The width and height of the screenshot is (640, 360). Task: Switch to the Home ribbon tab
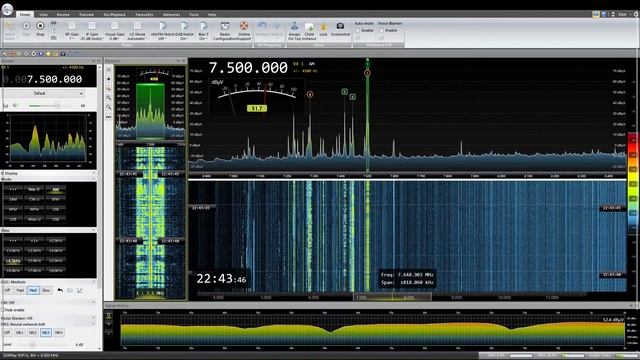pyautogui.click(x=24, y=14)
